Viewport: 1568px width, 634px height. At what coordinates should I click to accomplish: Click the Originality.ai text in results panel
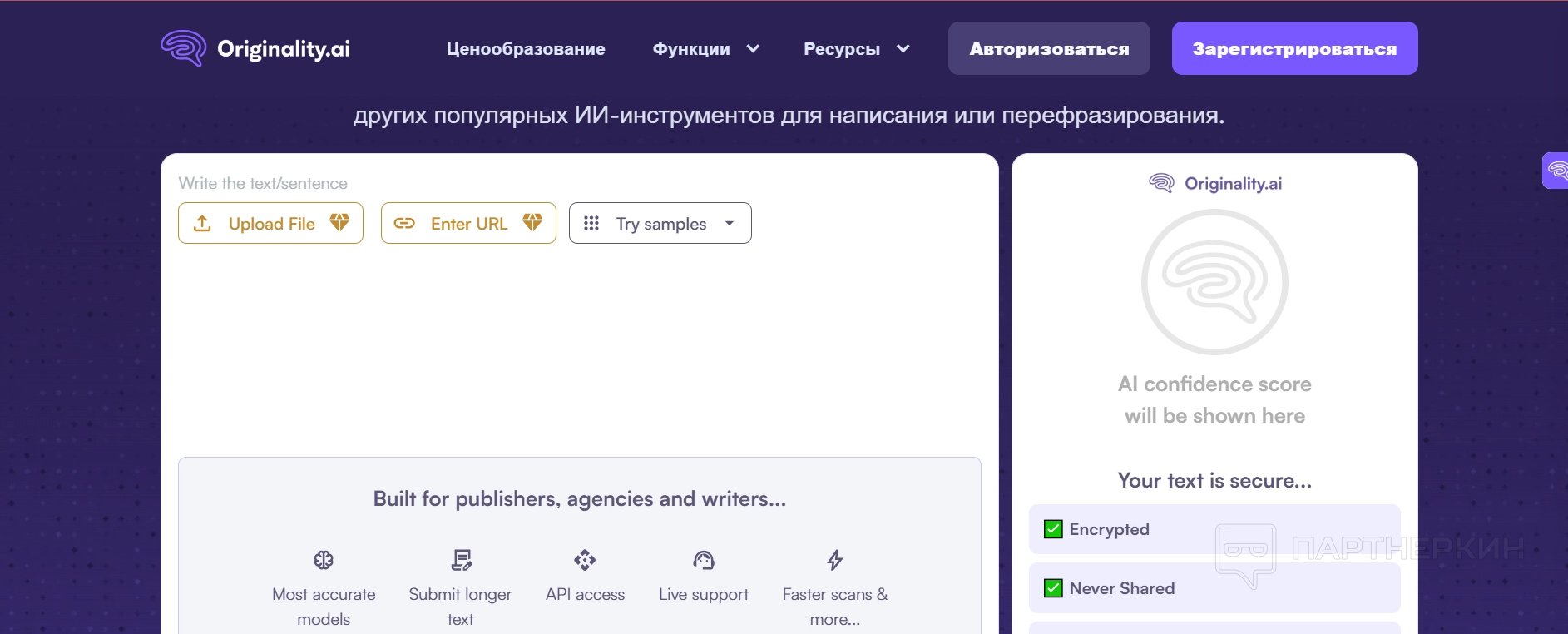click(x=1233, y=183)
